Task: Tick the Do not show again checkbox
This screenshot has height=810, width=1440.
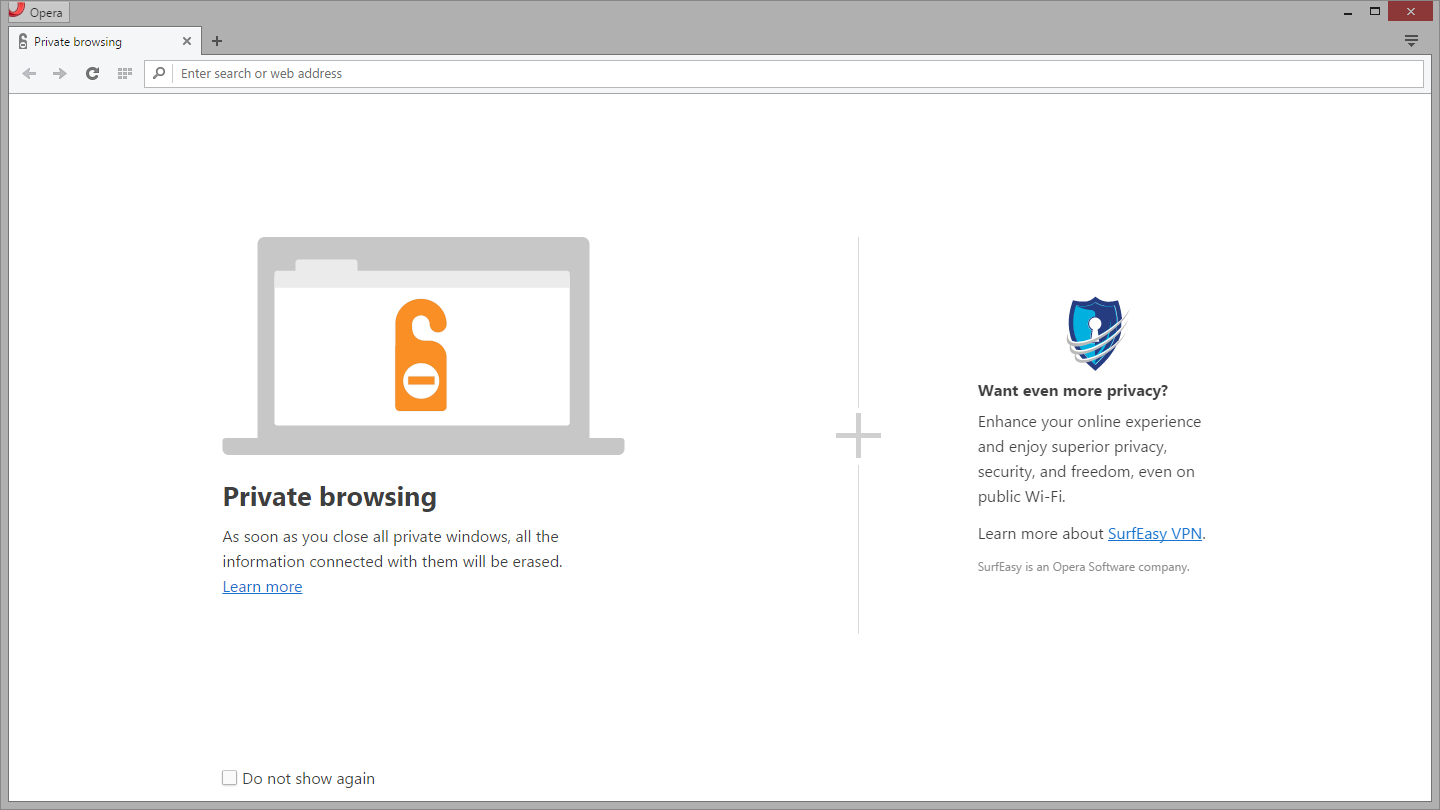Action: coord(230,778)
